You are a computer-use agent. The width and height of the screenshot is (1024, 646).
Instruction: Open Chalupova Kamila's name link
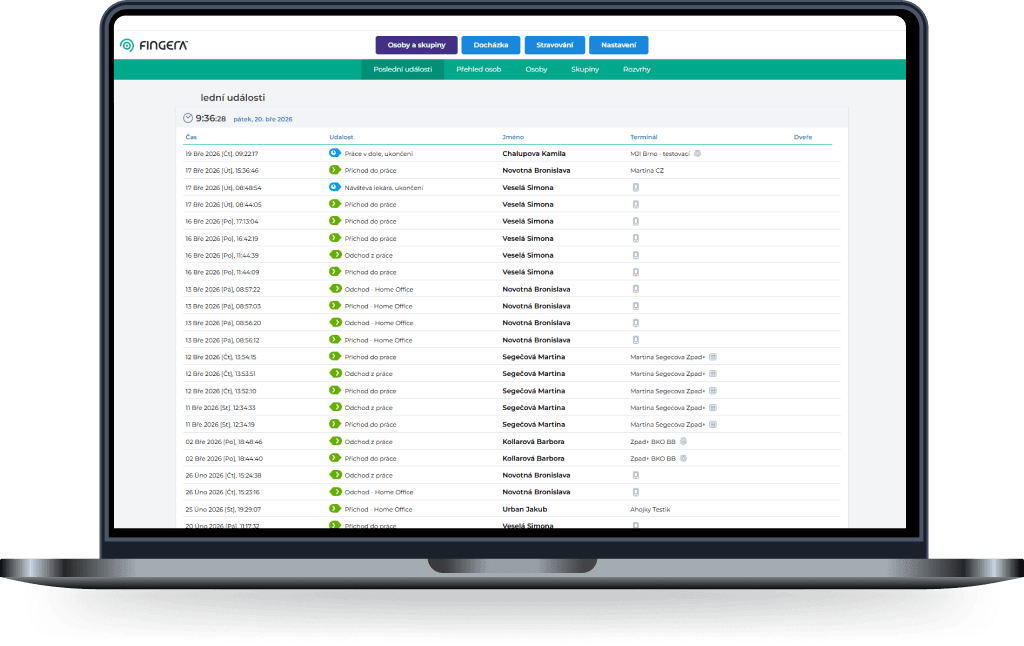(533, 153)
